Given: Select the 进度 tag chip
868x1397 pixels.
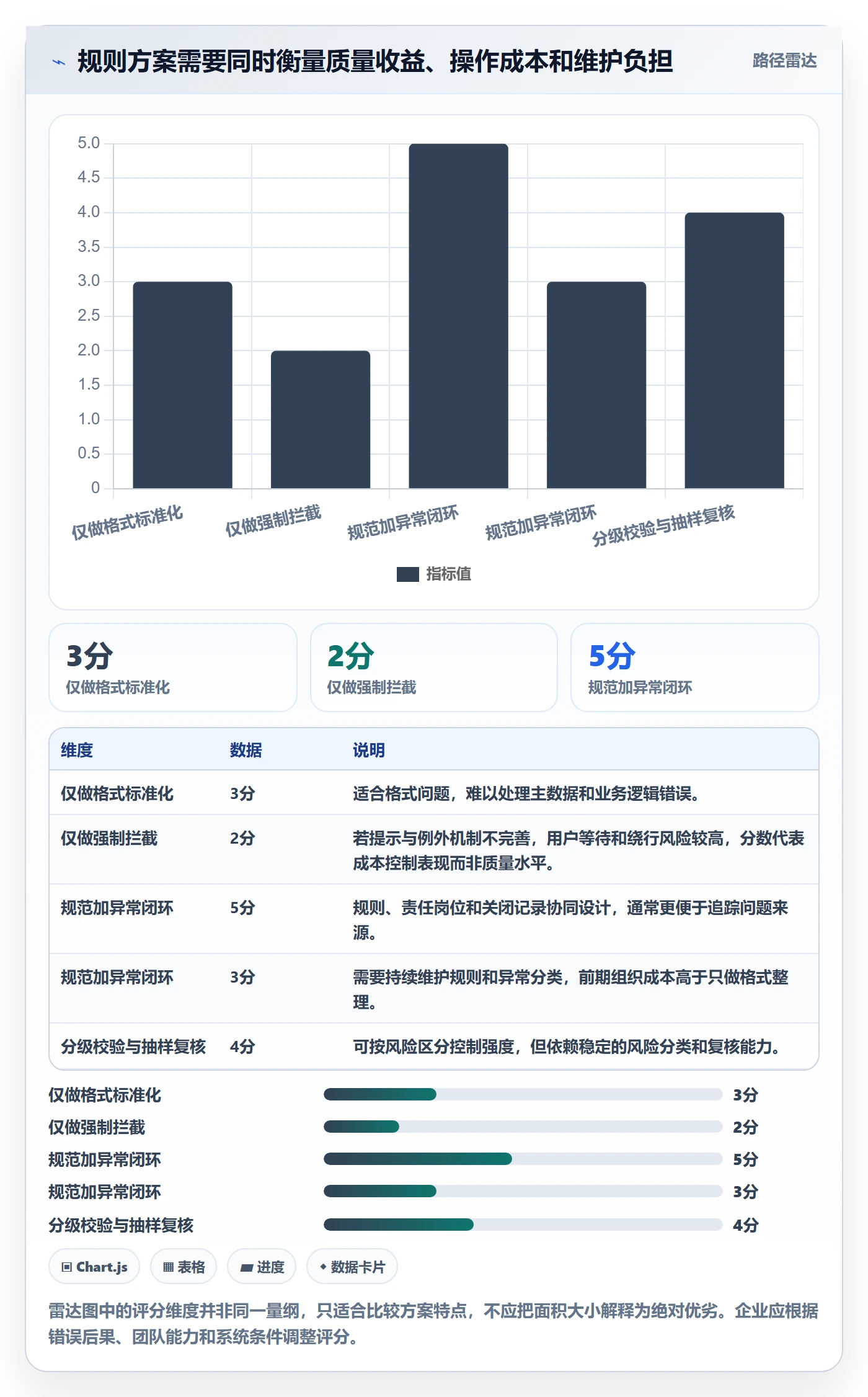Looking at the screenshot, I should 262,1267.
